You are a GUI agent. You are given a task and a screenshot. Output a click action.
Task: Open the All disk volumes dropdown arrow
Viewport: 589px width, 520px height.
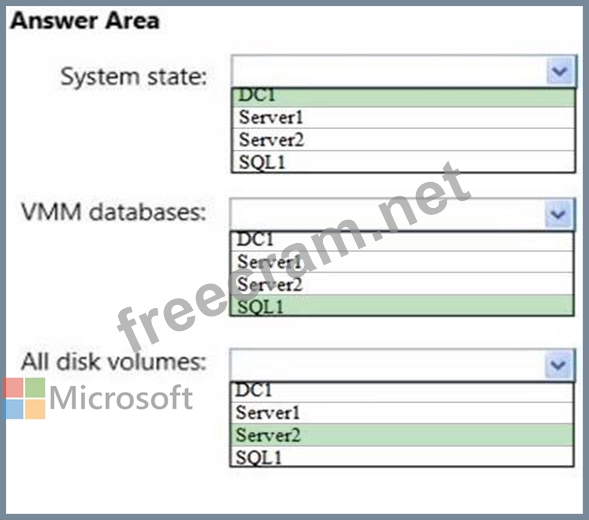558,364
